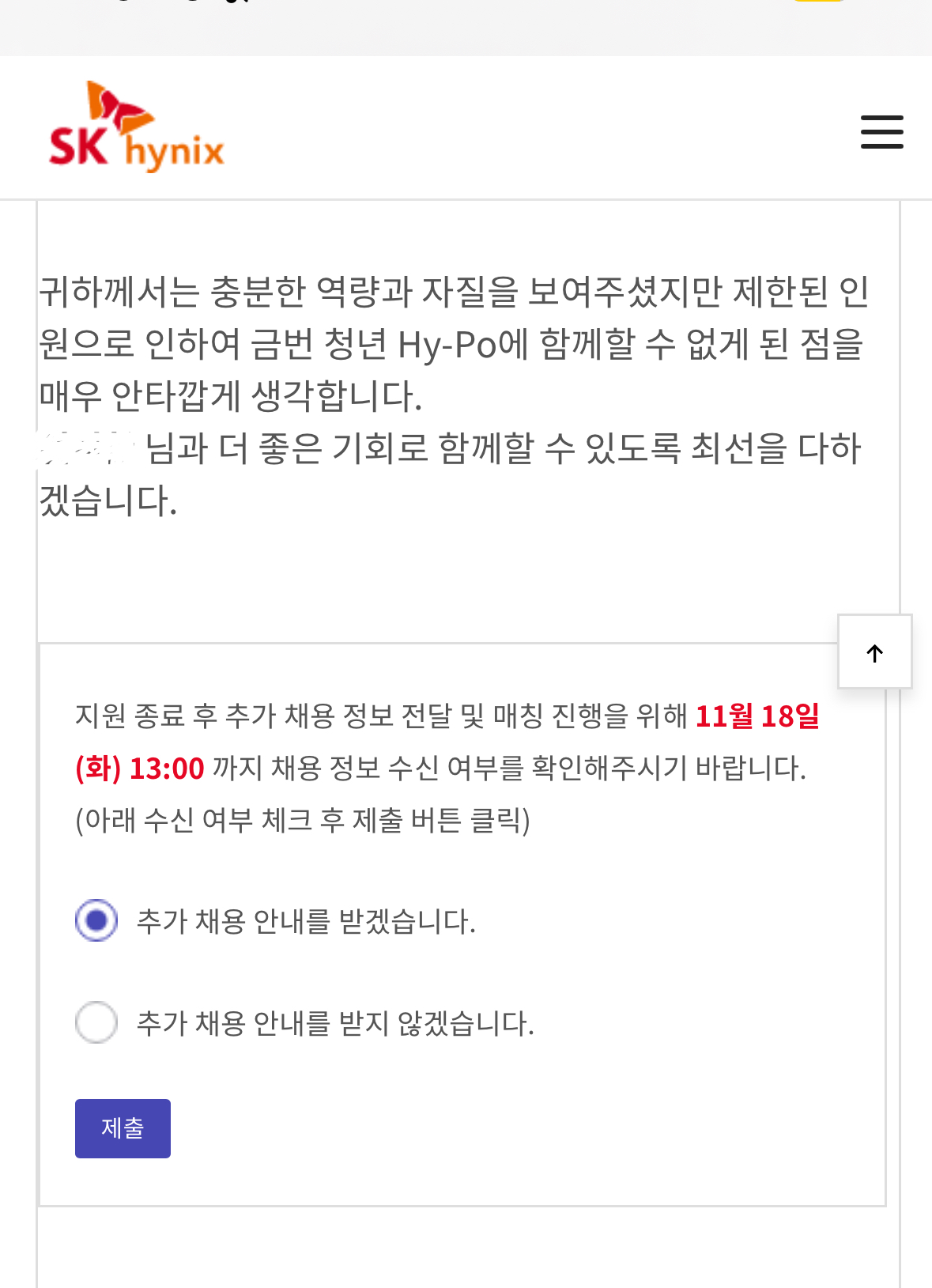Click the red '11월 18일' deadline date
The image size is (932, 1288).
point(757,716)
